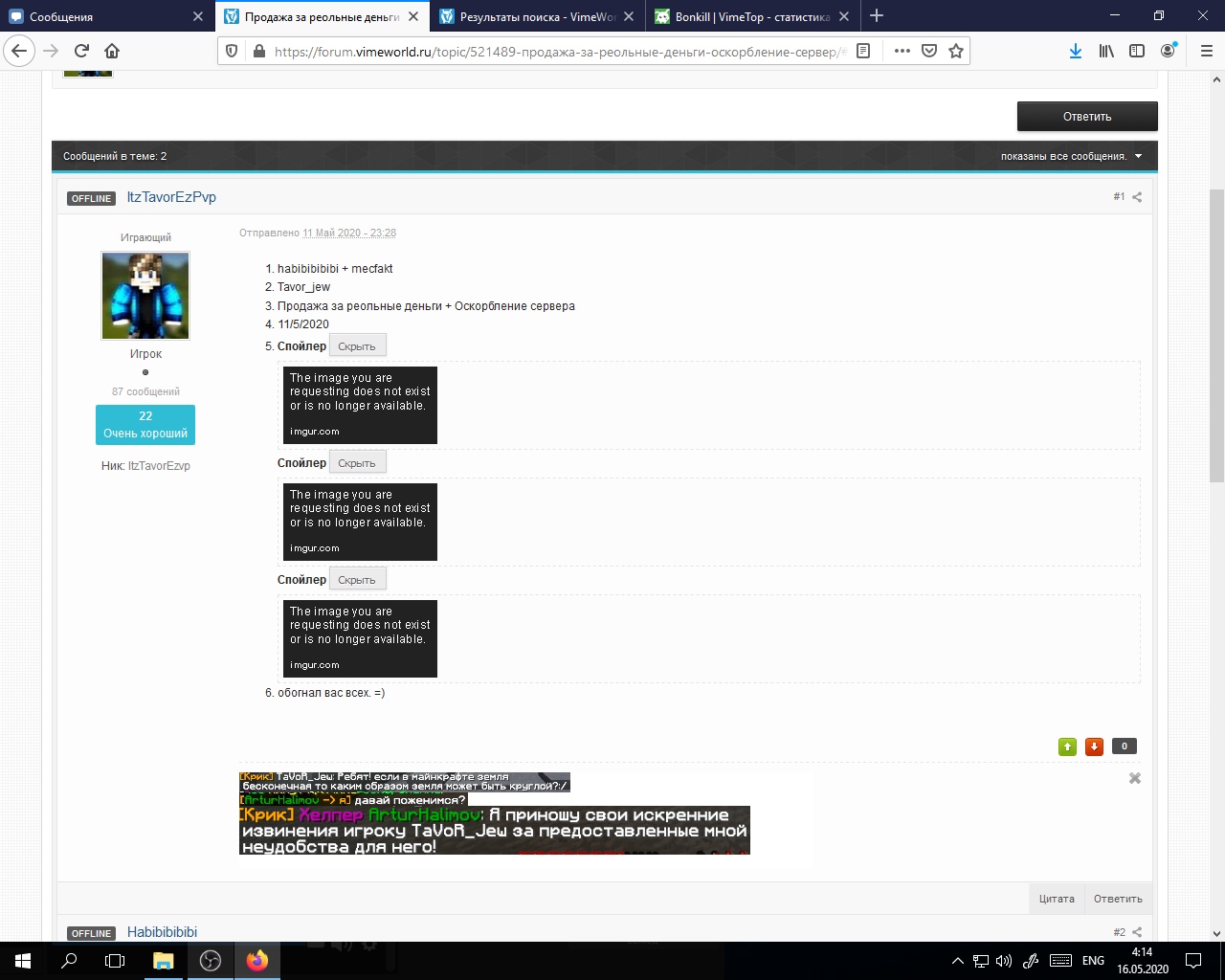Click the black Ответить button at top

1086,117
